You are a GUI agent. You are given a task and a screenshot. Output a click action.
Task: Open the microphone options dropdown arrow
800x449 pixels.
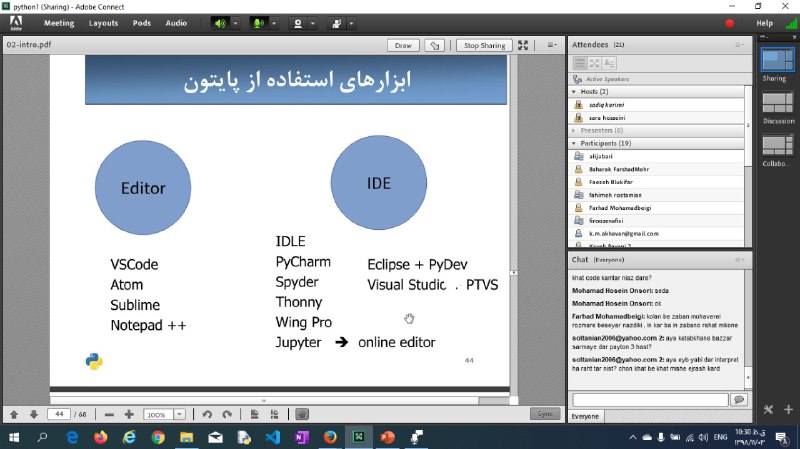(x=274, y=23)
